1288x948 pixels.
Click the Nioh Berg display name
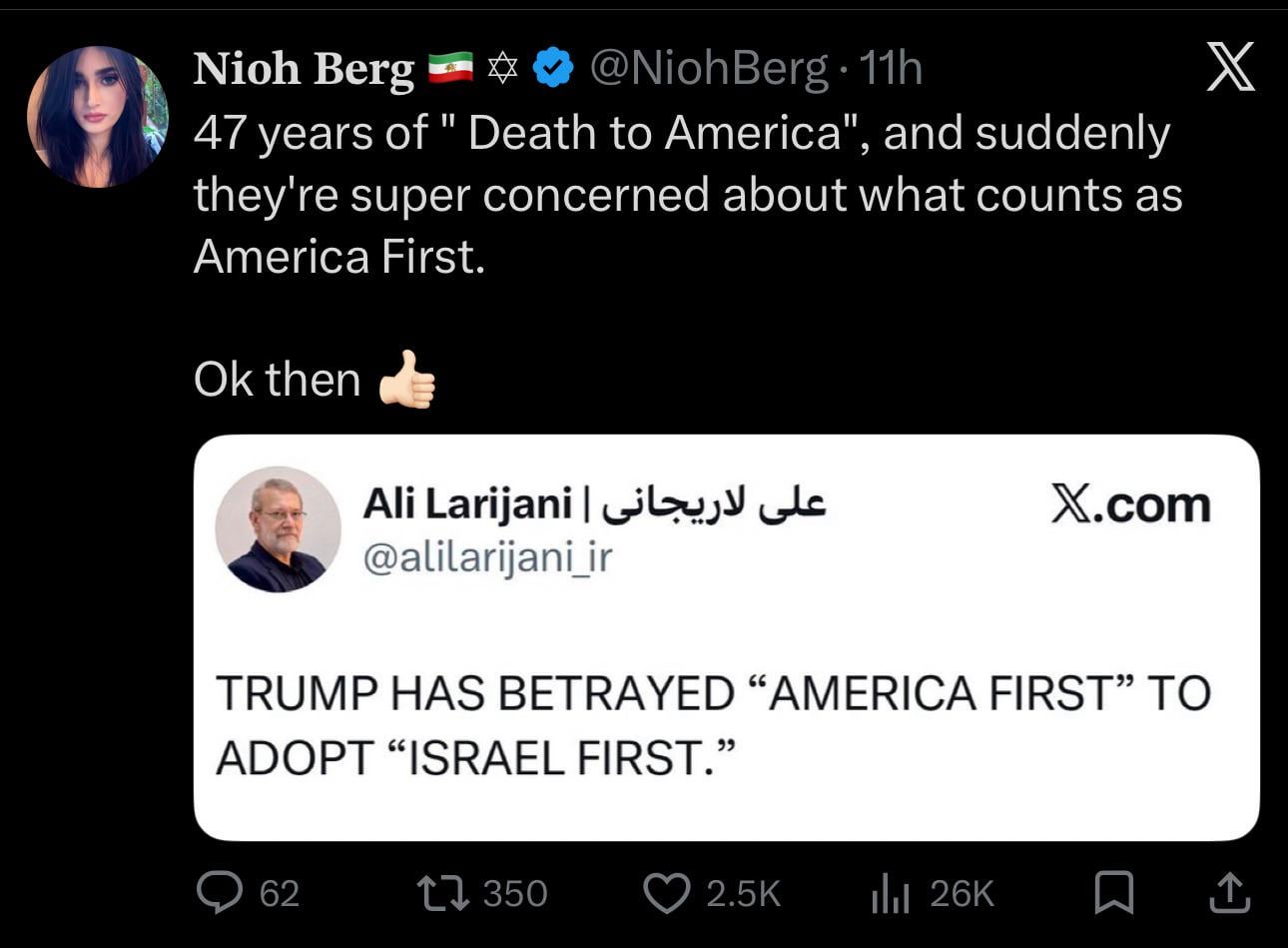304,69
